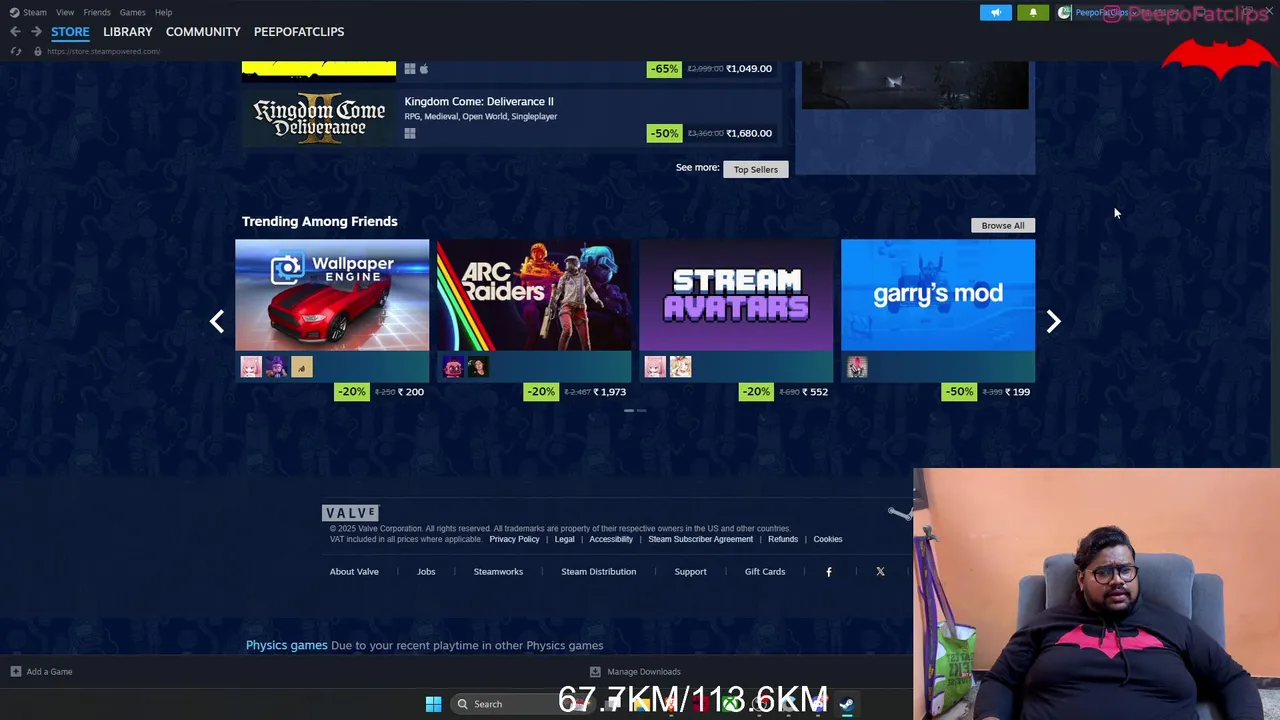This screenshot has height=720, width=1280.
Task: Click Add a Game
Action: click(x=41, y=672)
